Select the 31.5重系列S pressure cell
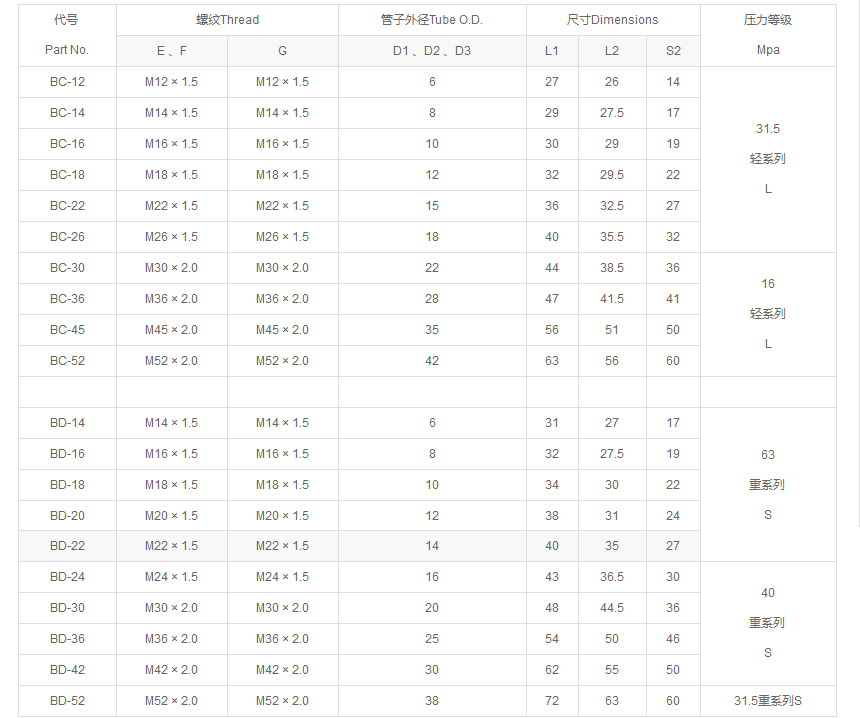860x718 pixels. click(x=768, y=701)
